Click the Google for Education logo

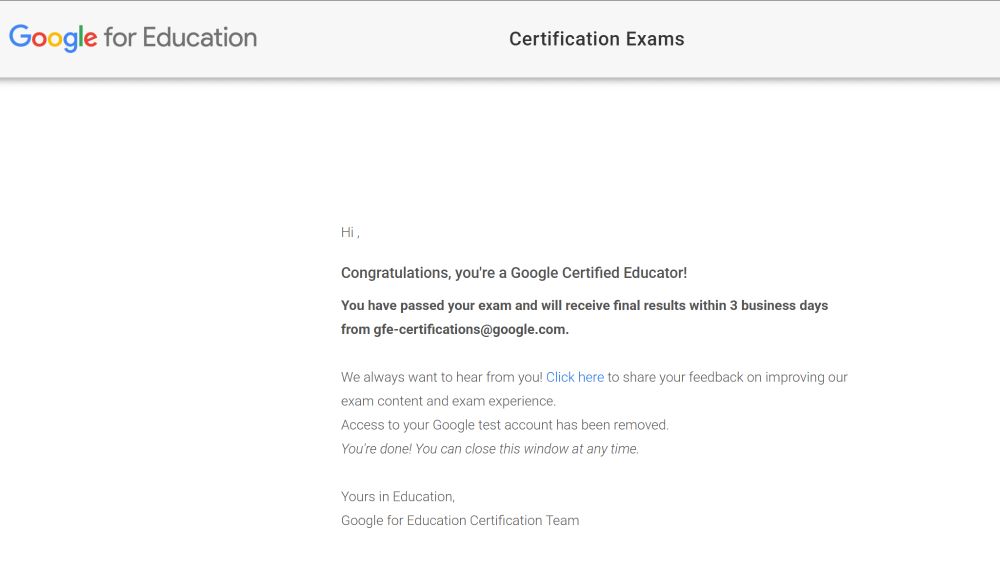133,38
